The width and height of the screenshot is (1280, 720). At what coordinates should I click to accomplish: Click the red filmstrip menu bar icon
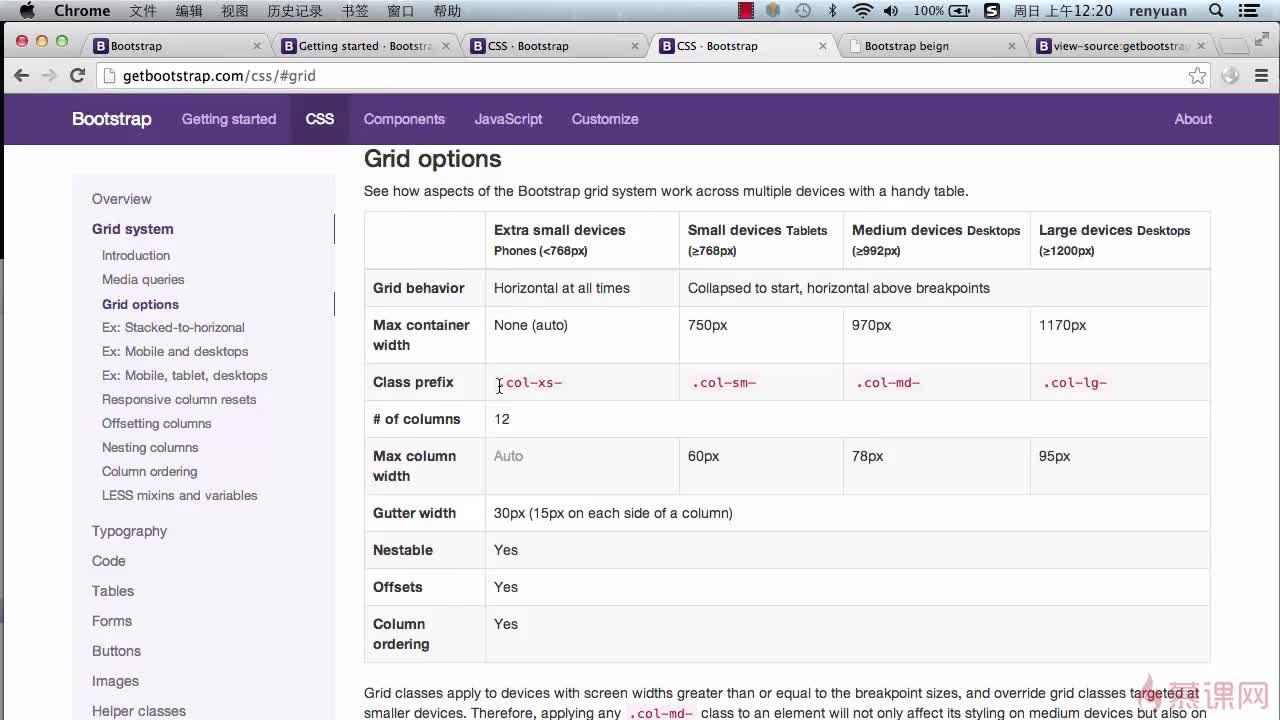[746, 11]
